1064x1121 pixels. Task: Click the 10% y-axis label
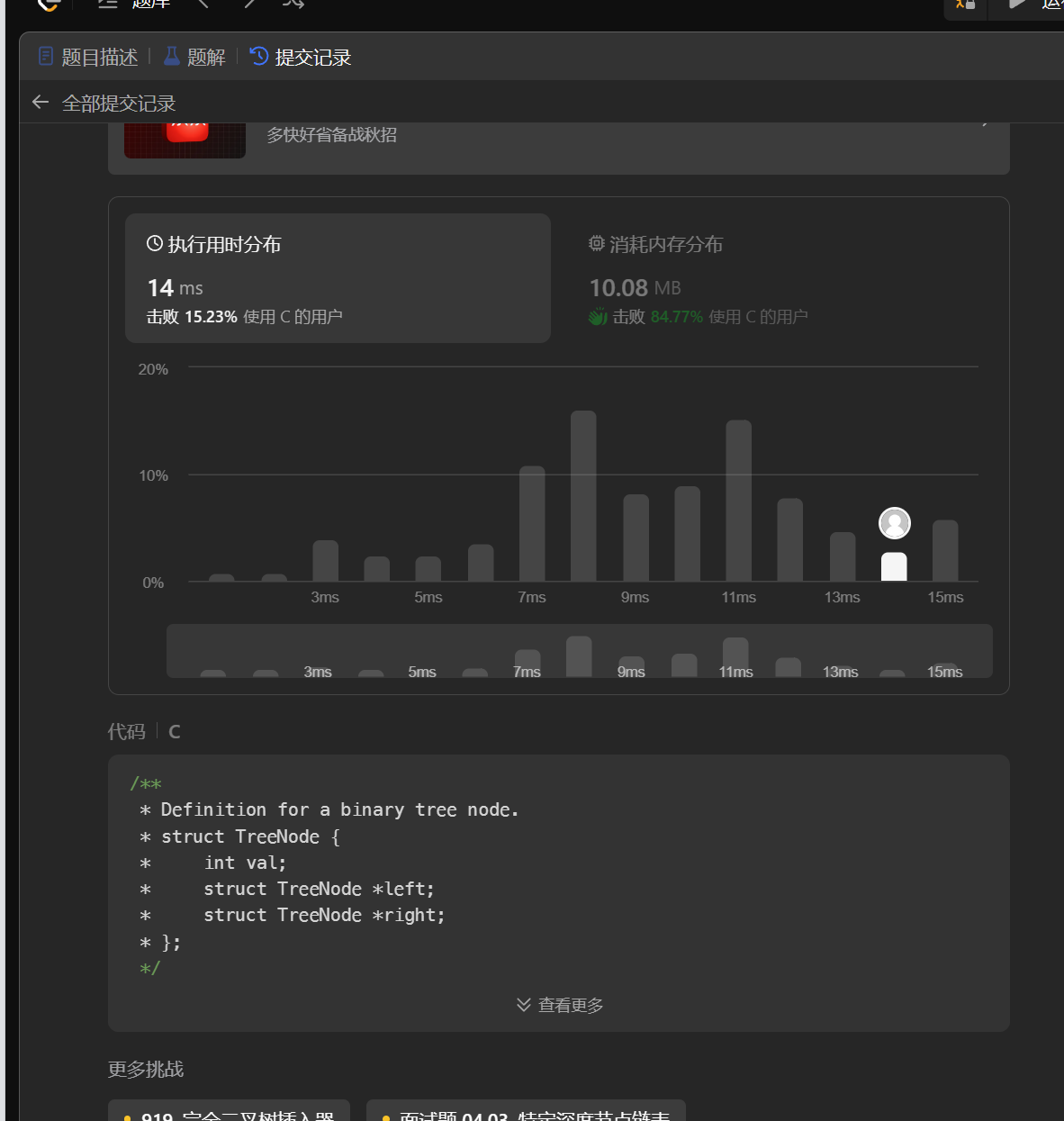coord(153,475)
